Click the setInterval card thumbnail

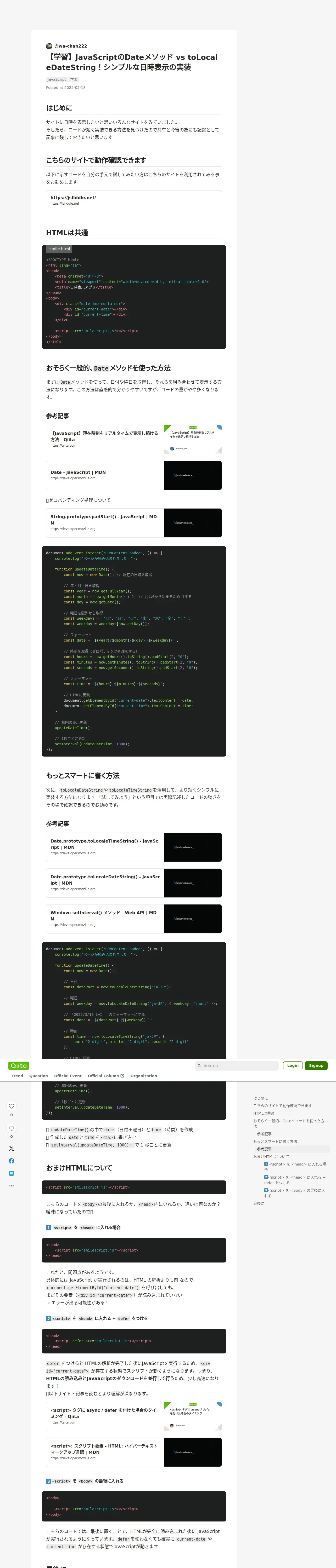pos(193,919)
